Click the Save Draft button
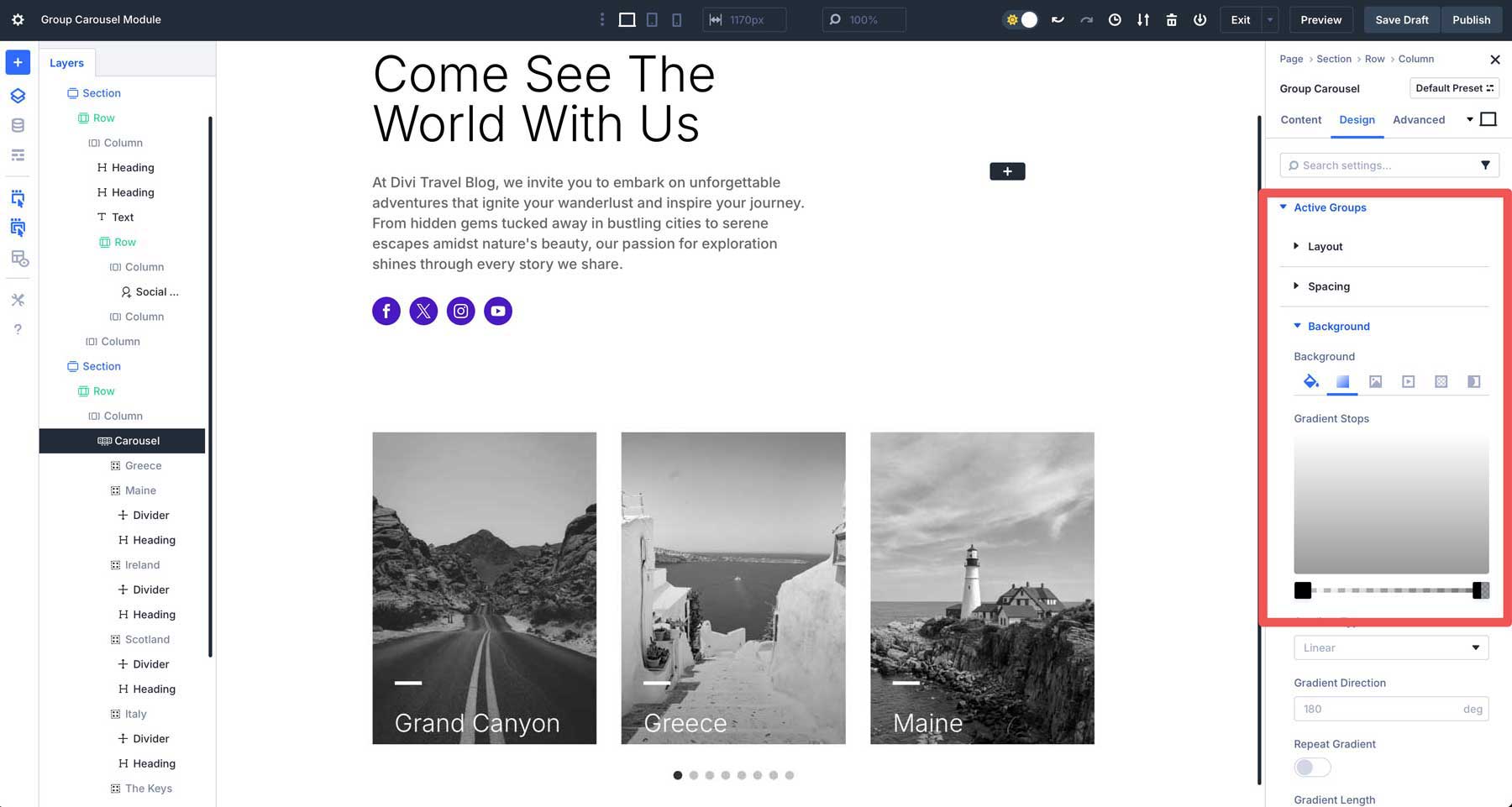 point(1401,19)
